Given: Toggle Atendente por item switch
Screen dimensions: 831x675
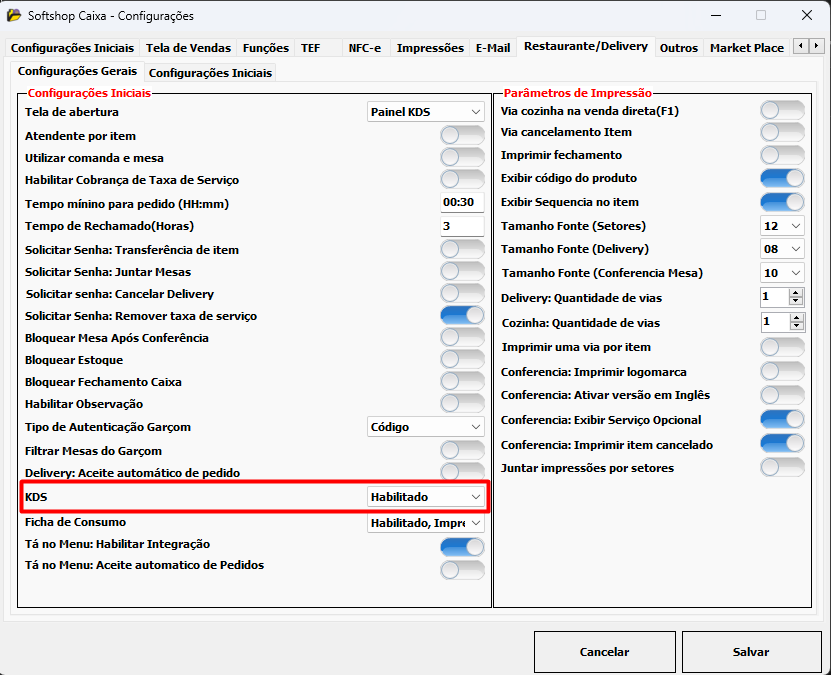Looking at the screenshot, I should coord(462,135).
